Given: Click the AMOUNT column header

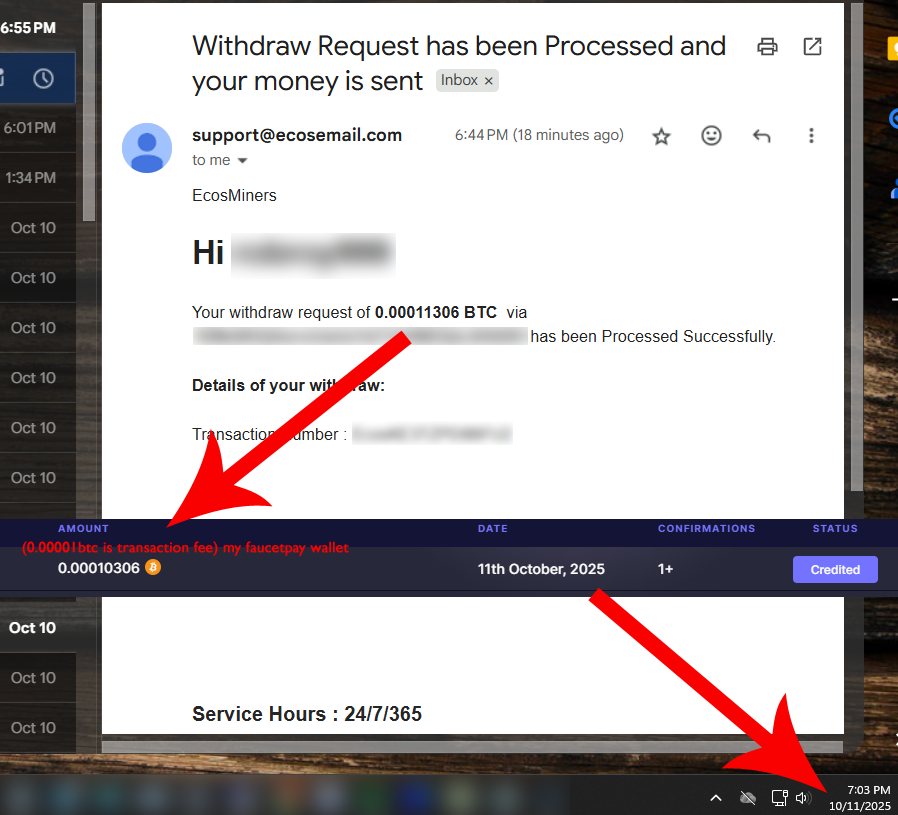Looking at the screenshot, I should click(83, 529).
